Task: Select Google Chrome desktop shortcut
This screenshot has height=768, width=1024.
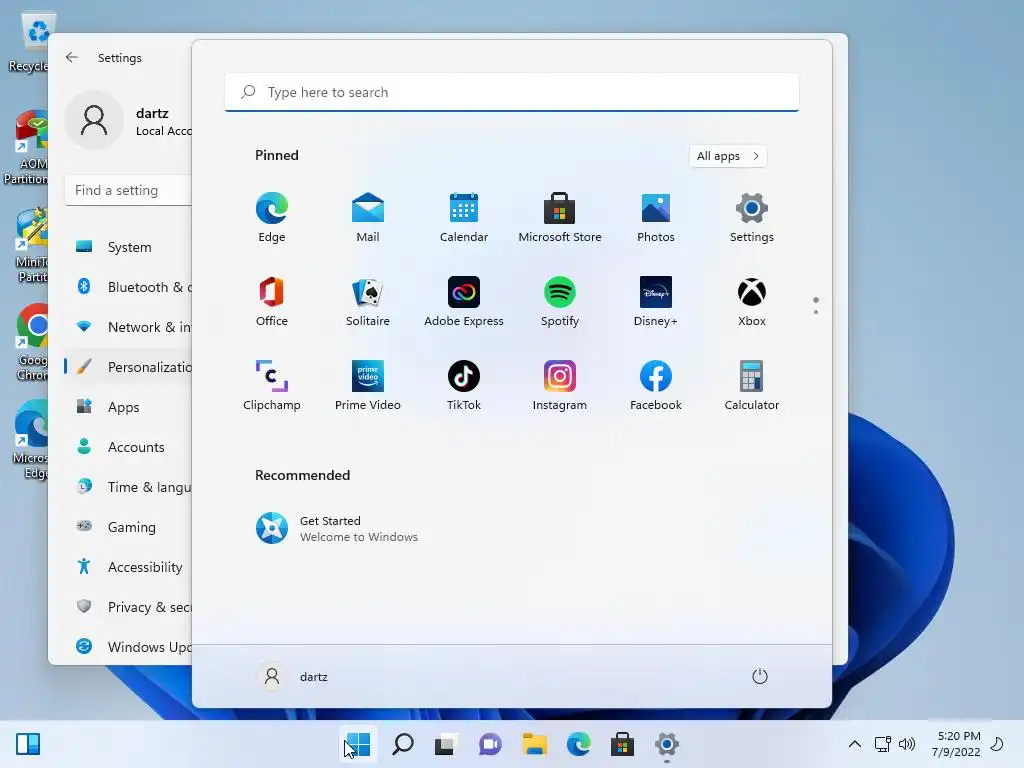Action: 30,342
